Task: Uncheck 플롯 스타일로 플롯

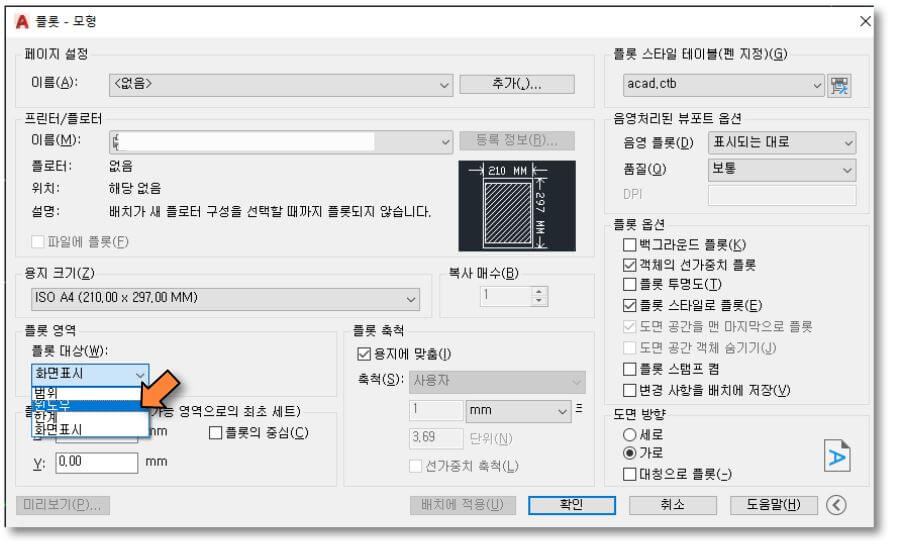Action: (x=629, y=305)
